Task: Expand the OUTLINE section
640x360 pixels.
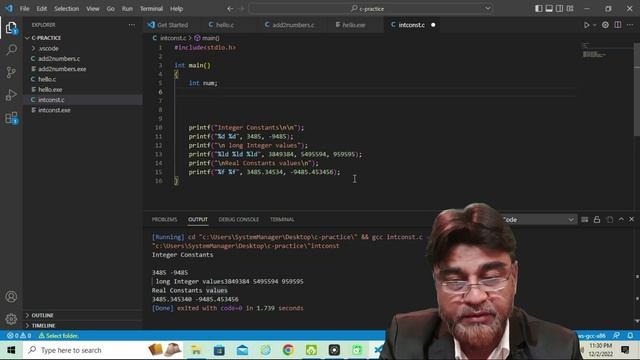Action: point(42,315)
